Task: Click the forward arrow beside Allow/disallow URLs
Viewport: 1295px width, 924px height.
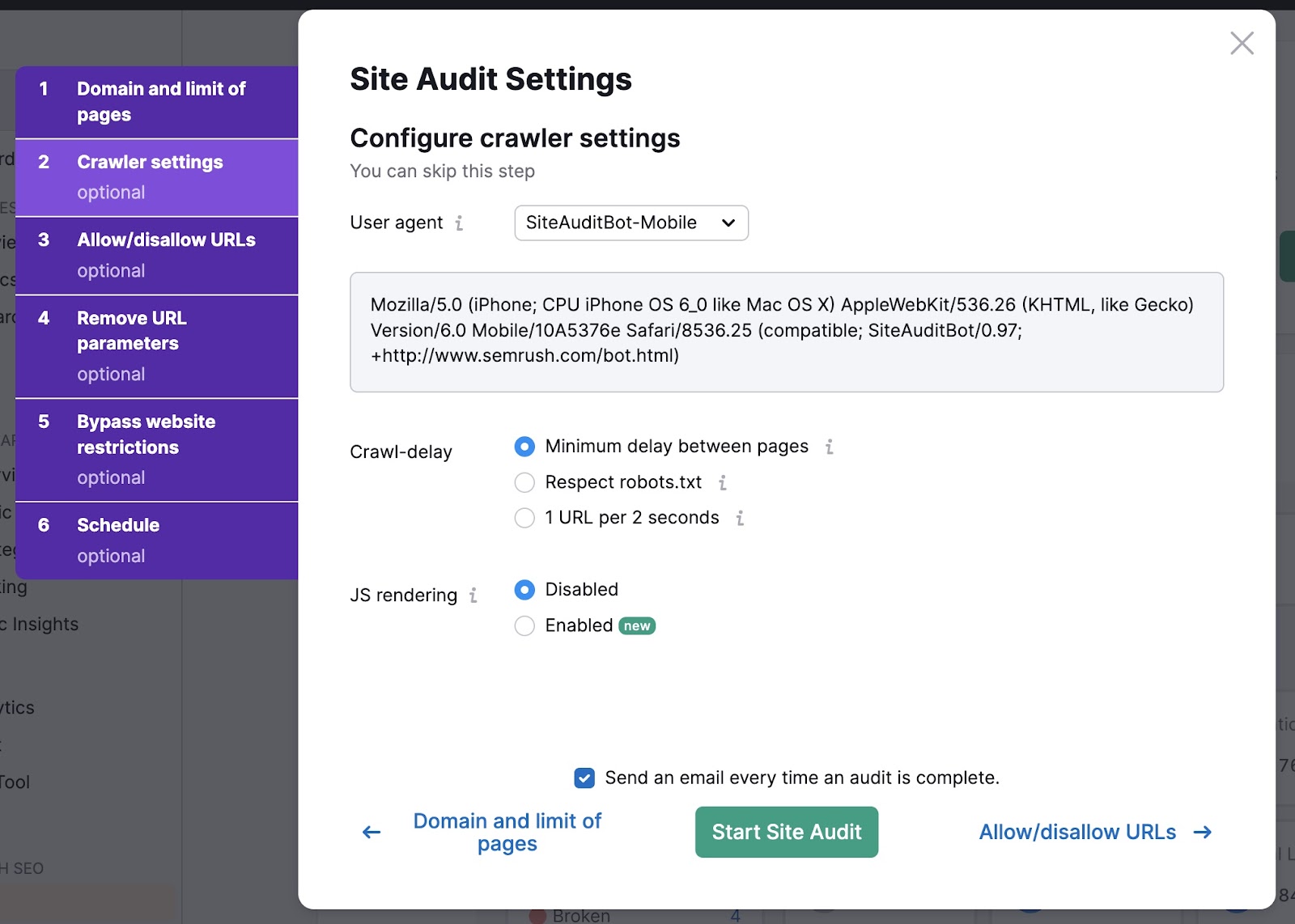Action: point(1205,832)
